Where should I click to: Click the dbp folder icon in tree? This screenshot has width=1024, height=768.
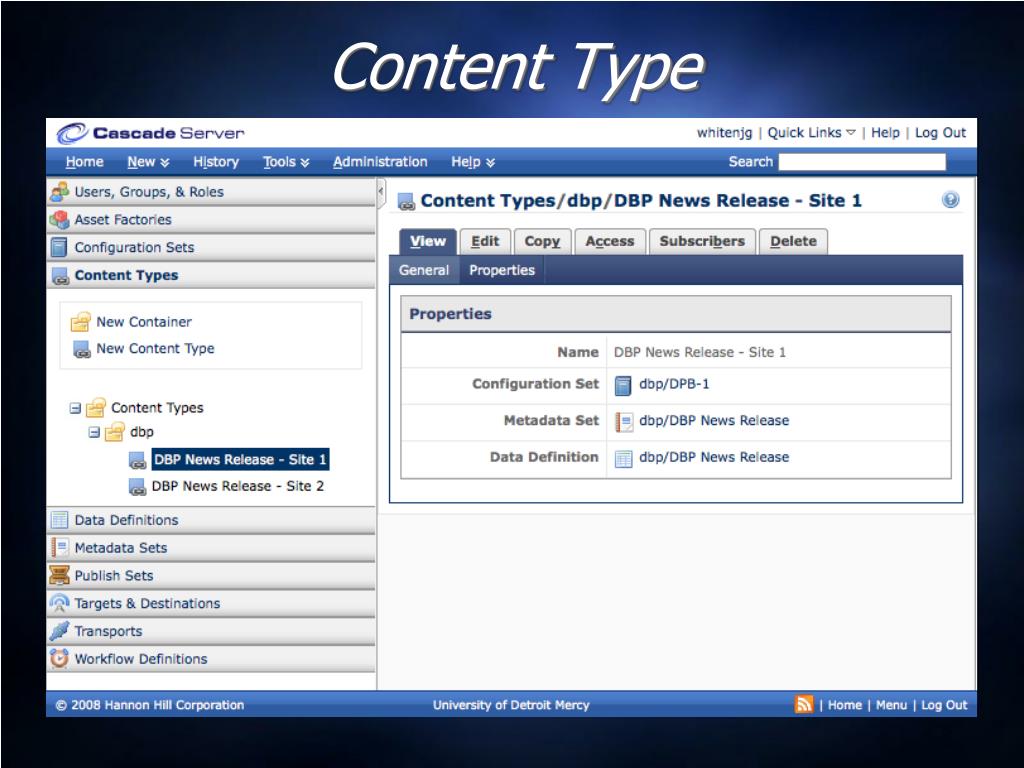(x=114, y=432)
